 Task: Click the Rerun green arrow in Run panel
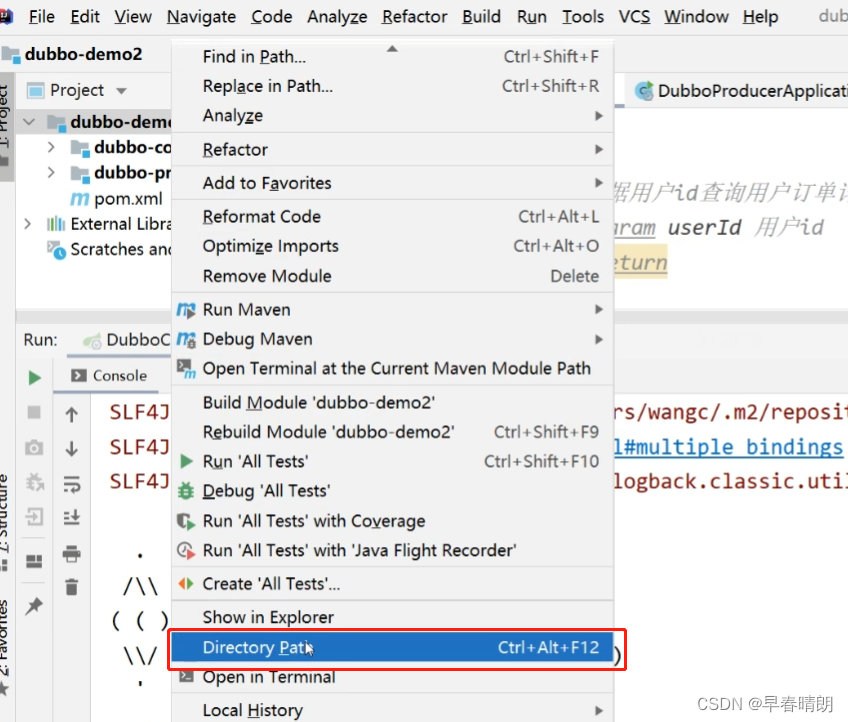pos(33,378)
